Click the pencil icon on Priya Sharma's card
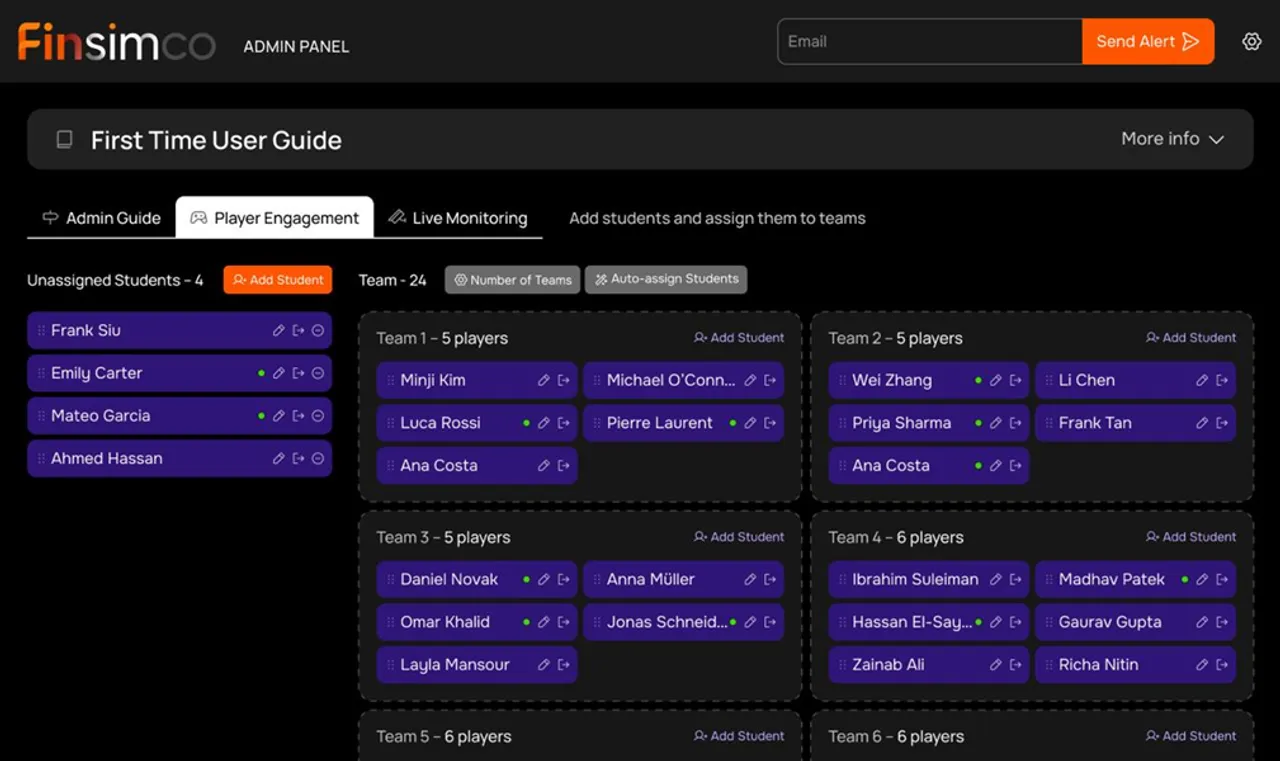Screen dimensions: 1280x761 tap(996, 423)
